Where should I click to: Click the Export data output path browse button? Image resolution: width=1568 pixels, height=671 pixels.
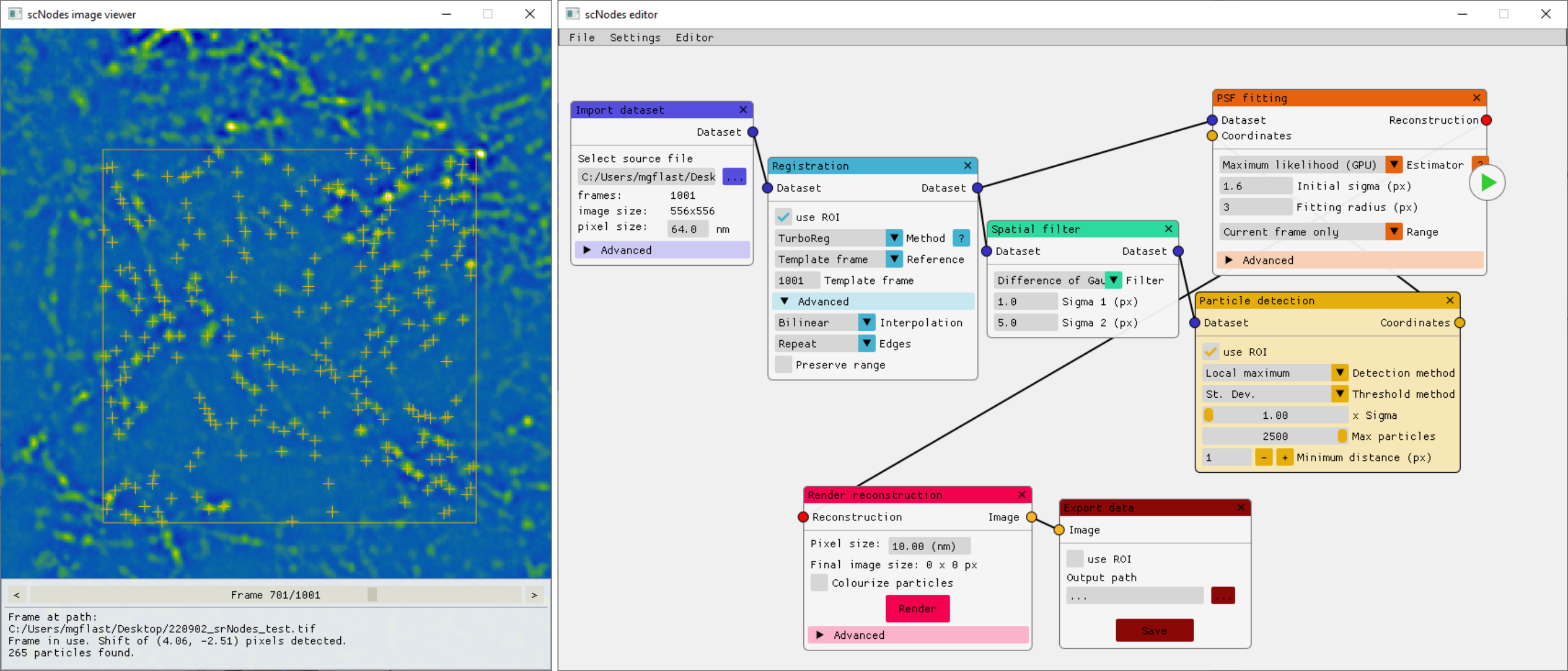(1222, 595)
